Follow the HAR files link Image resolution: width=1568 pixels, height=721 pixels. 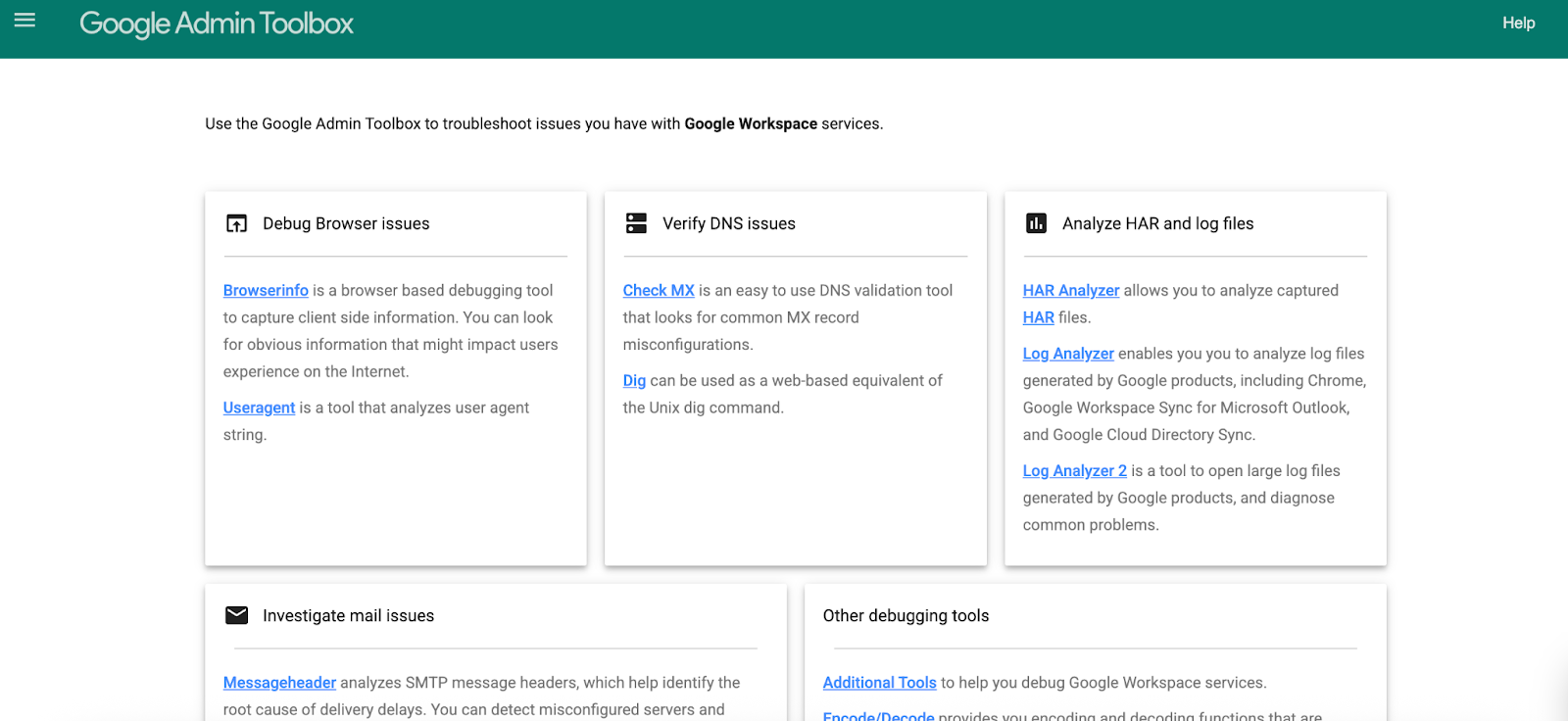point(1039,317)
